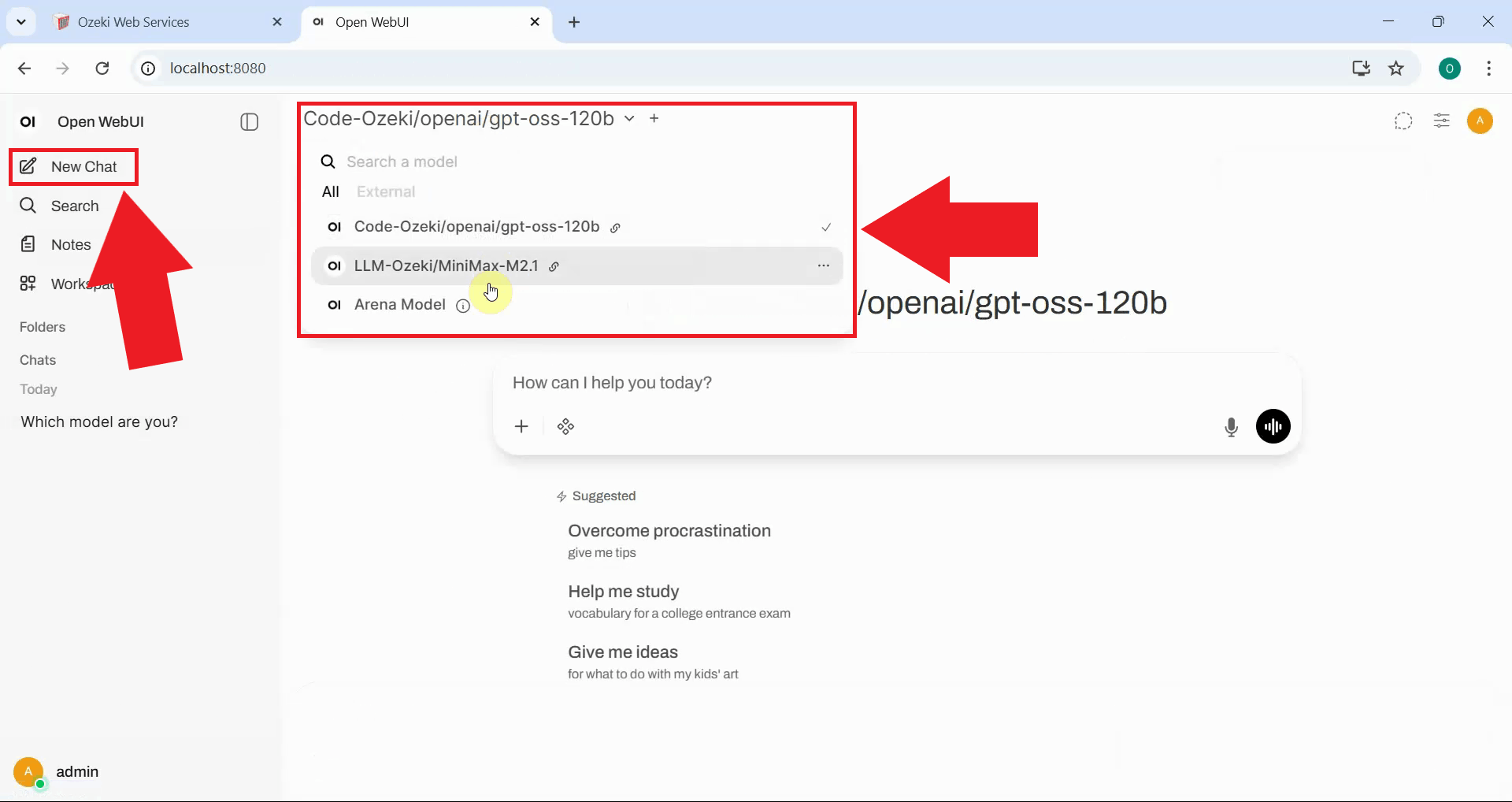Click the microphone dictation icon
This screenshot has height=802, width=1512.
pyautogui.click(x=1231, y=427)
